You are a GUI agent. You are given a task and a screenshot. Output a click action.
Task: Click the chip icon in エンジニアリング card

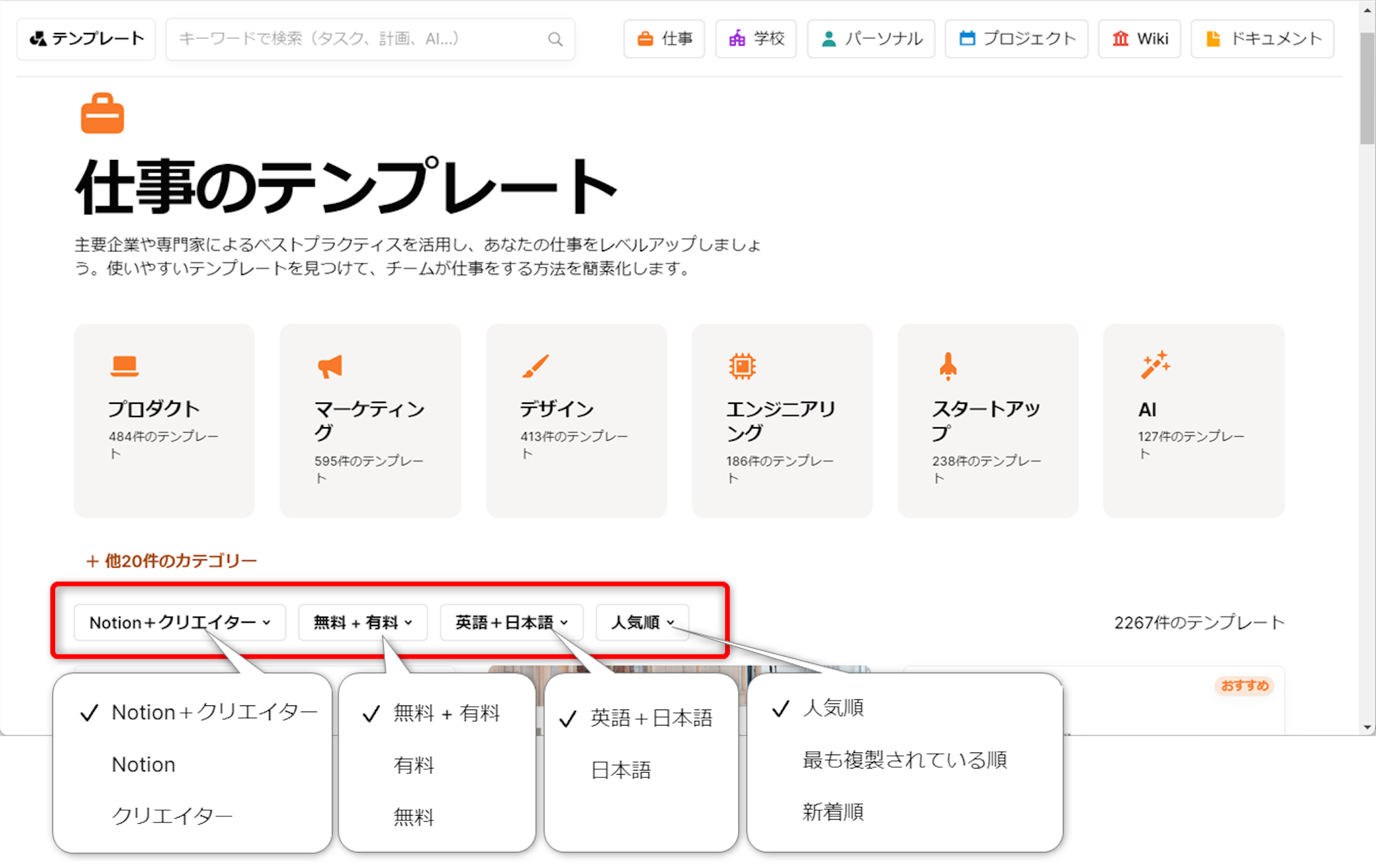tap(742, 366)
